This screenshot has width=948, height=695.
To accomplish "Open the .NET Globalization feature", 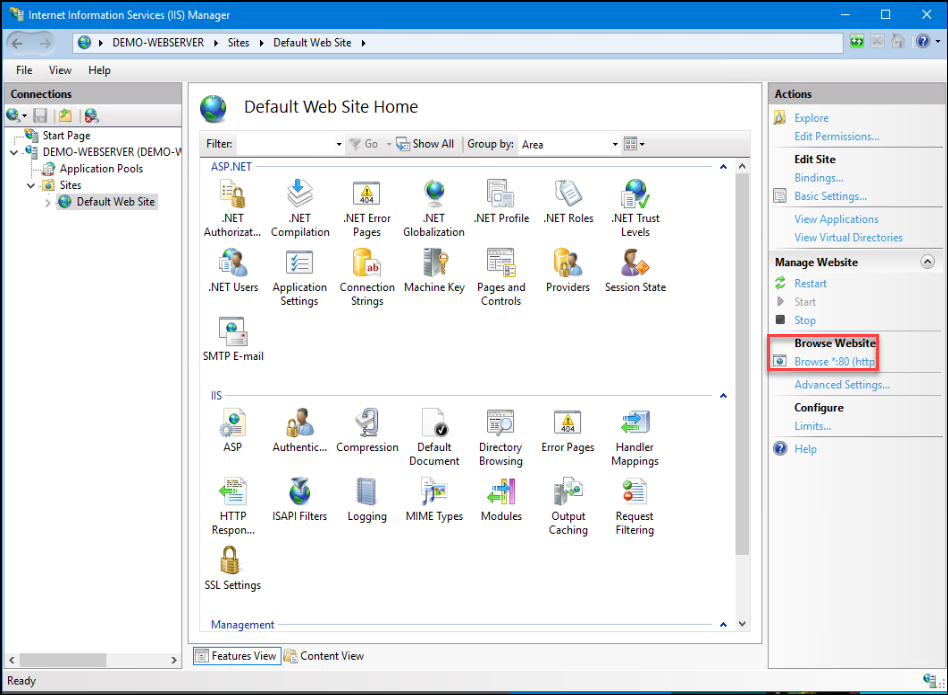I will (x=434, y=208).
